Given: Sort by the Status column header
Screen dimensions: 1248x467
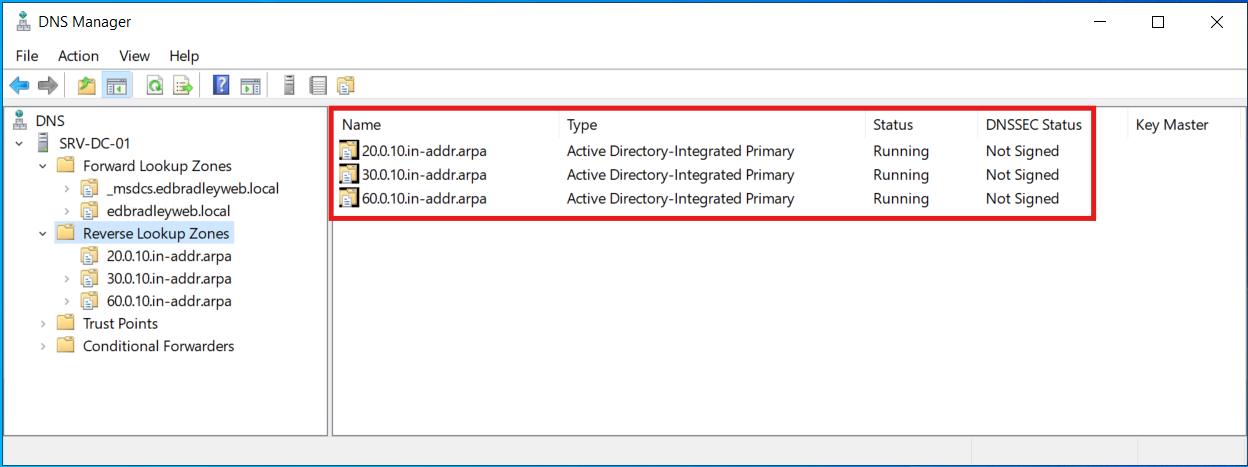Looking at the screenshot, I should [x=921, y=125].
